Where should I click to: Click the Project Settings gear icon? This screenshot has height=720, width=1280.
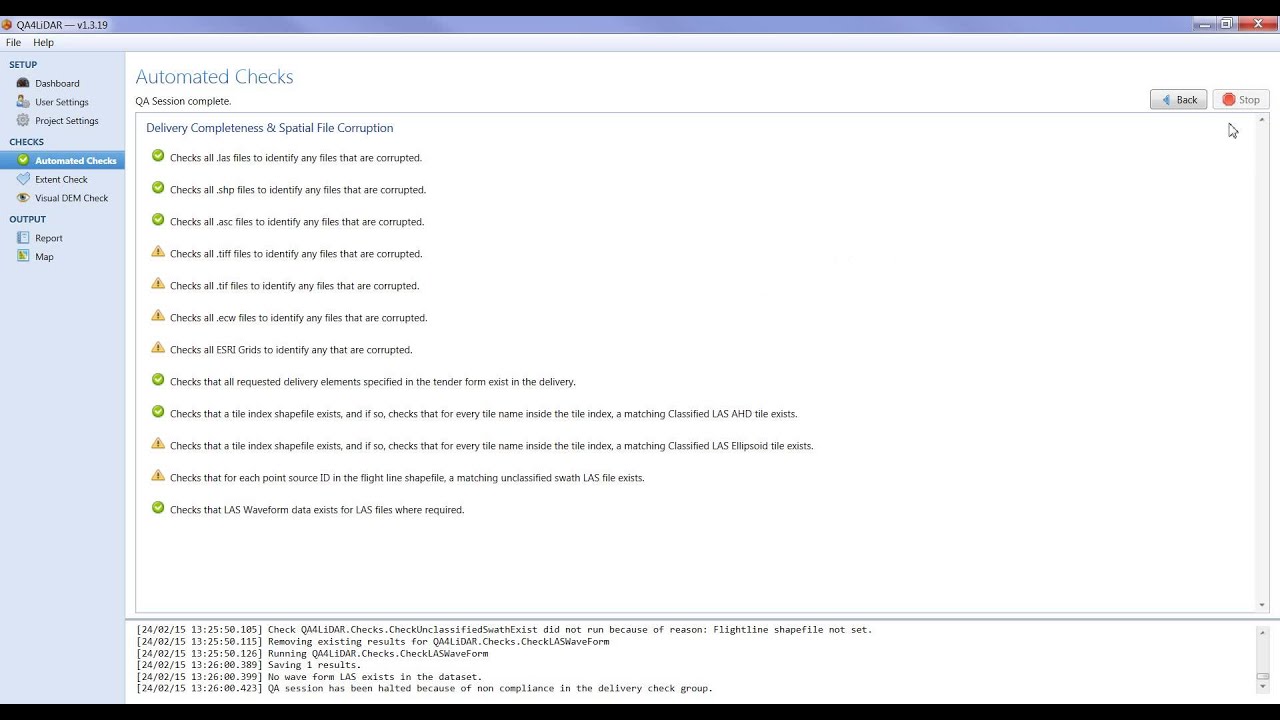point(23,120)
